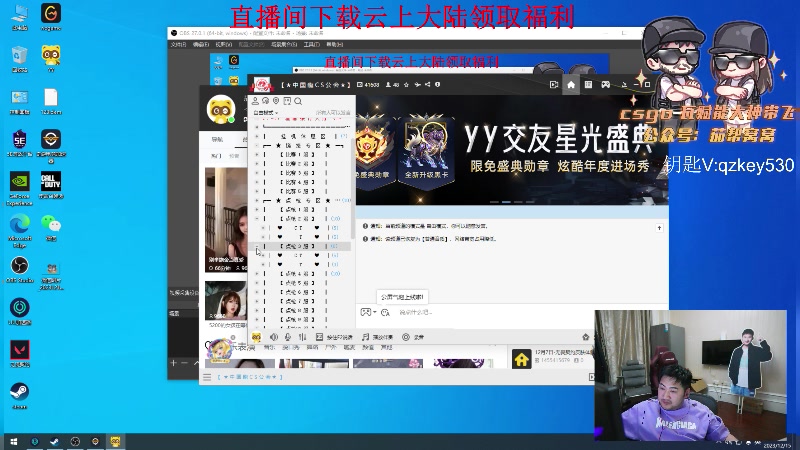Click the record circle icon in YY toolbar
This screenshot has width=800, height=450.
click(x=406, y=337)
